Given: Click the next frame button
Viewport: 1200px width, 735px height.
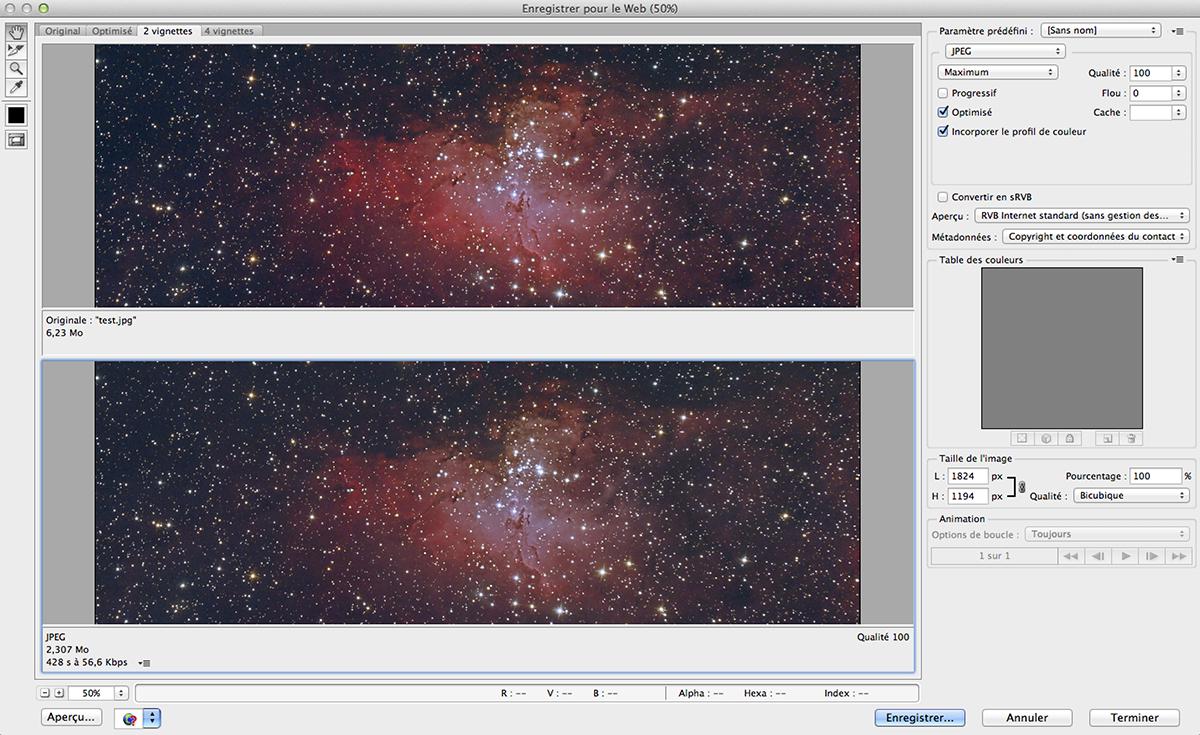Looking at the screenshot, I should pyautogui.click(x=1152, y=556).
